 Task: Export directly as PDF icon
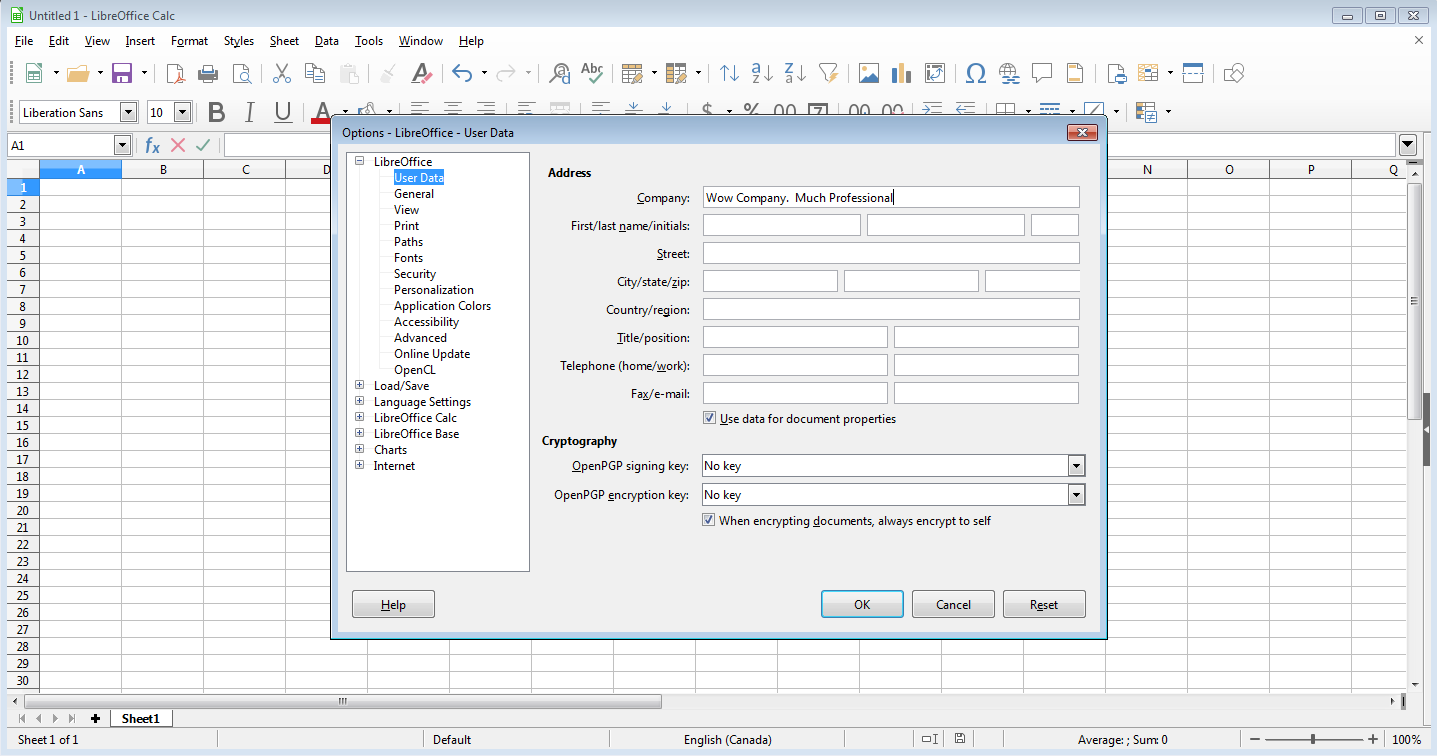click(175, 73)
